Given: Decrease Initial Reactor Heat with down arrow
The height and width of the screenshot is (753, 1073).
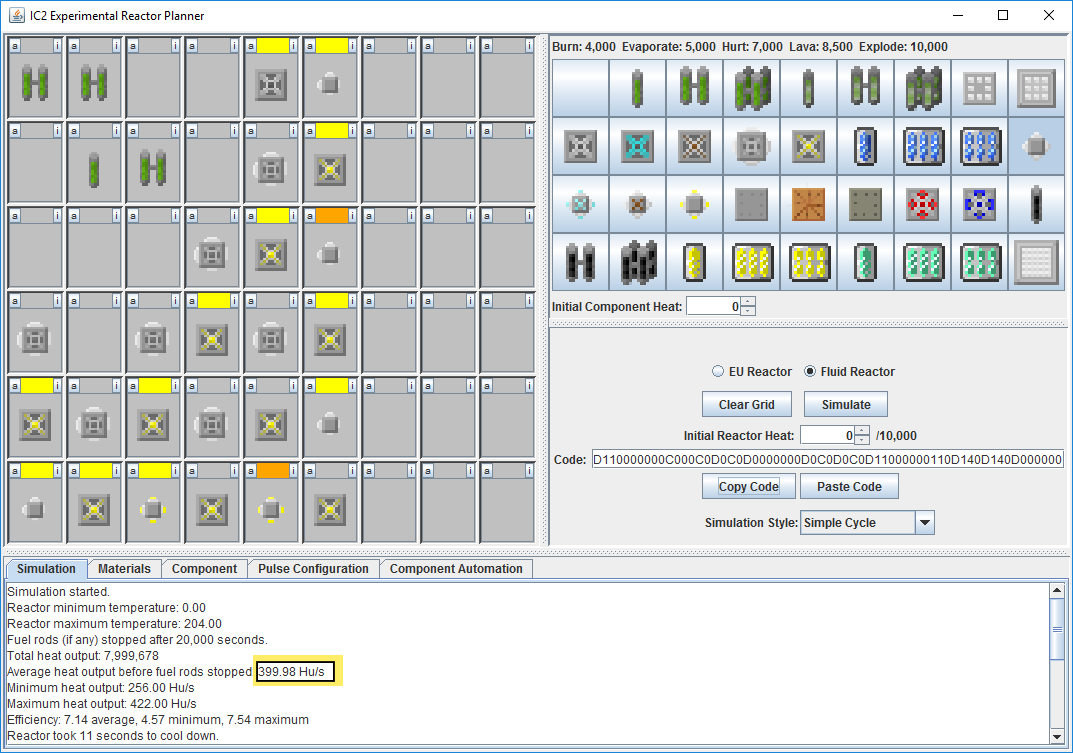Looking at the screenshot, I should tap(862, 440).
